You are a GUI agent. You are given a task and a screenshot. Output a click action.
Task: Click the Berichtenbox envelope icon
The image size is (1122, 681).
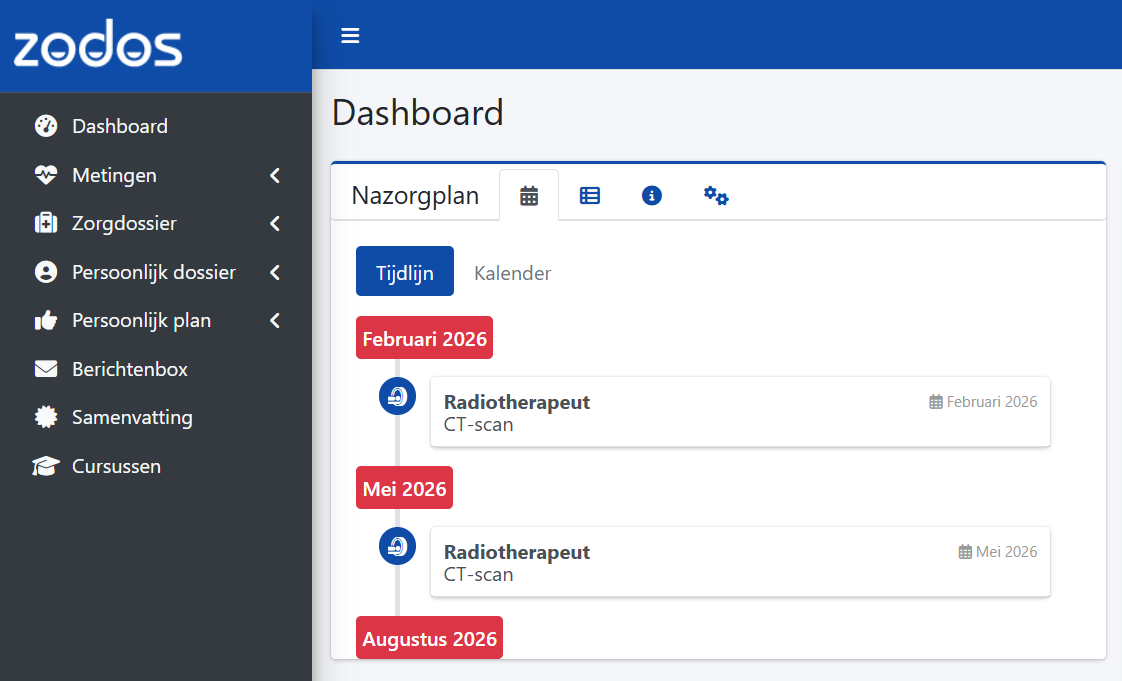tap(46, 369)
